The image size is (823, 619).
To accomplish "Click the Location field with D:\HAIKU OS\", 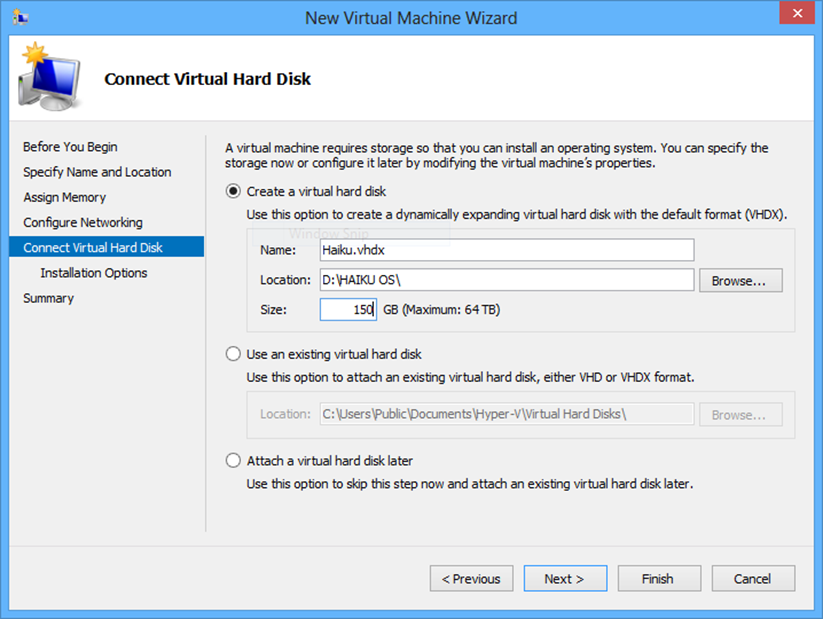I will [x=506, y=280].
